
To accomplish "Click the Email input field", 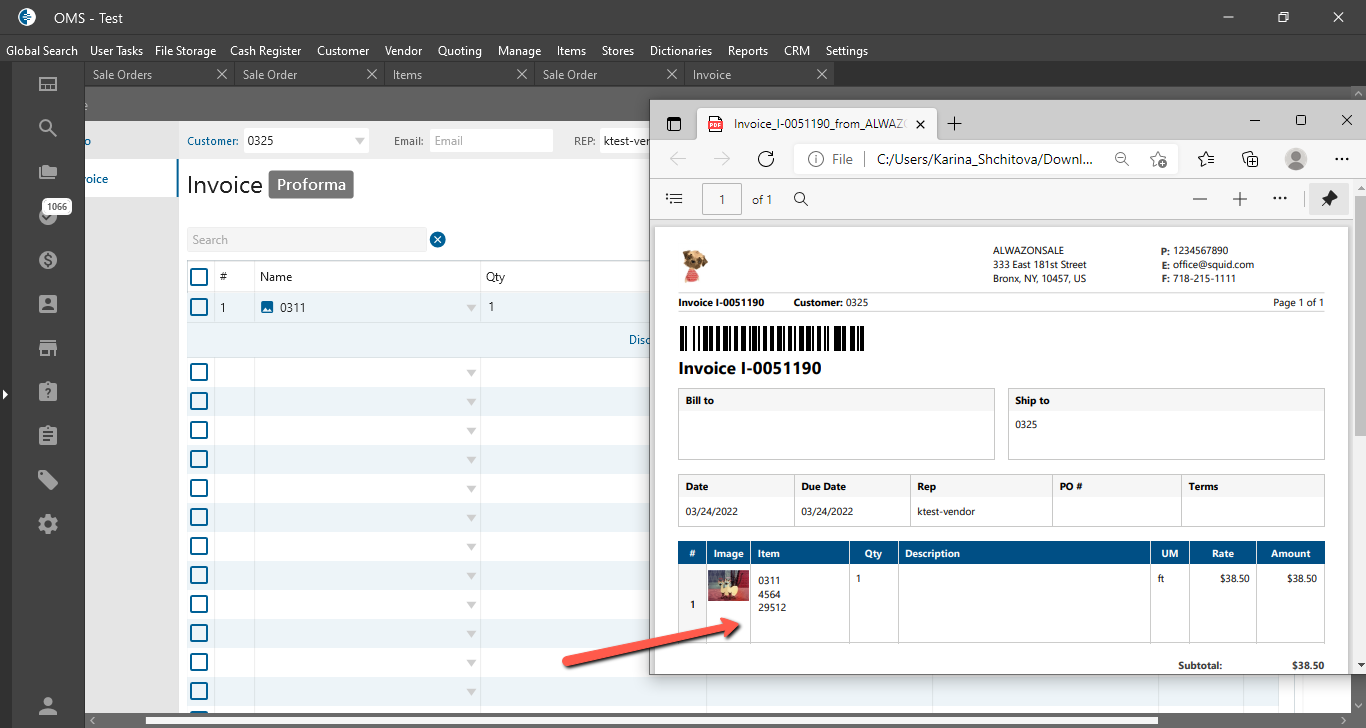I will (x=490, y=141).
